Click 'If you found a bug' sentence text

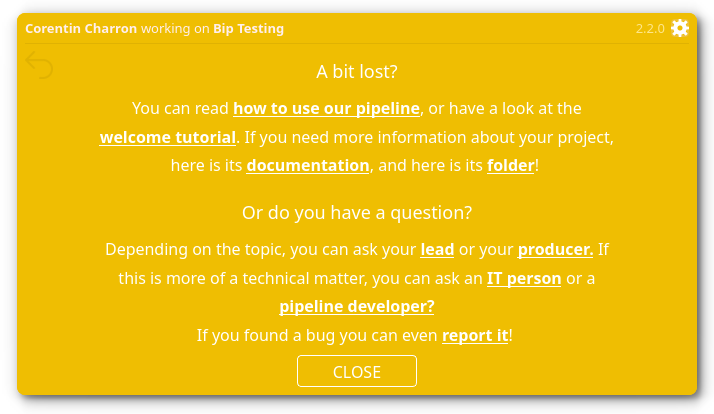318,336
